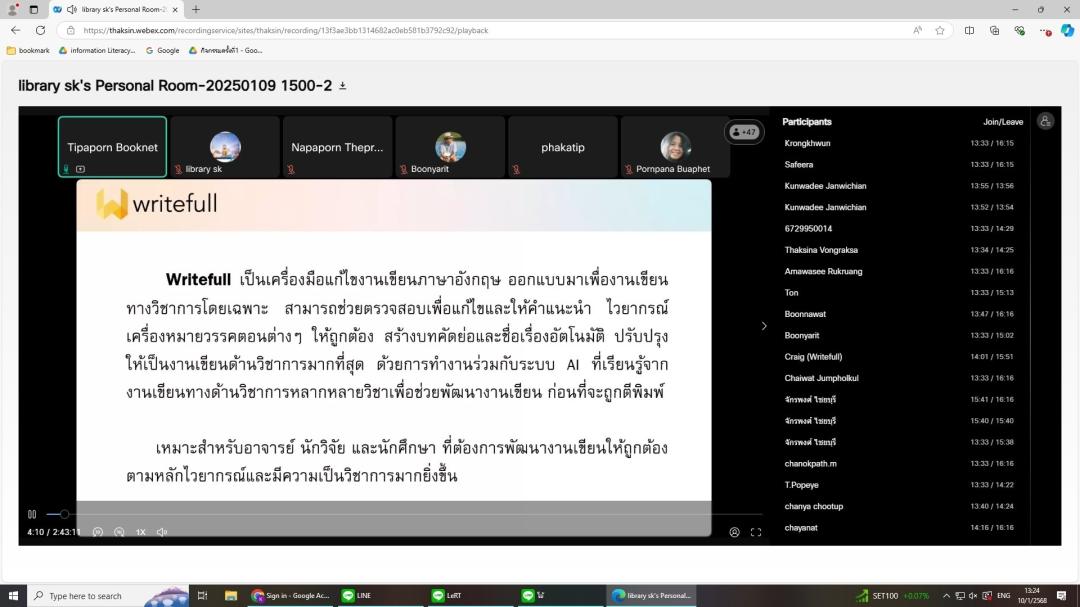
Task: Open the 1X playback speed menu
Action: tap(141, 532)
